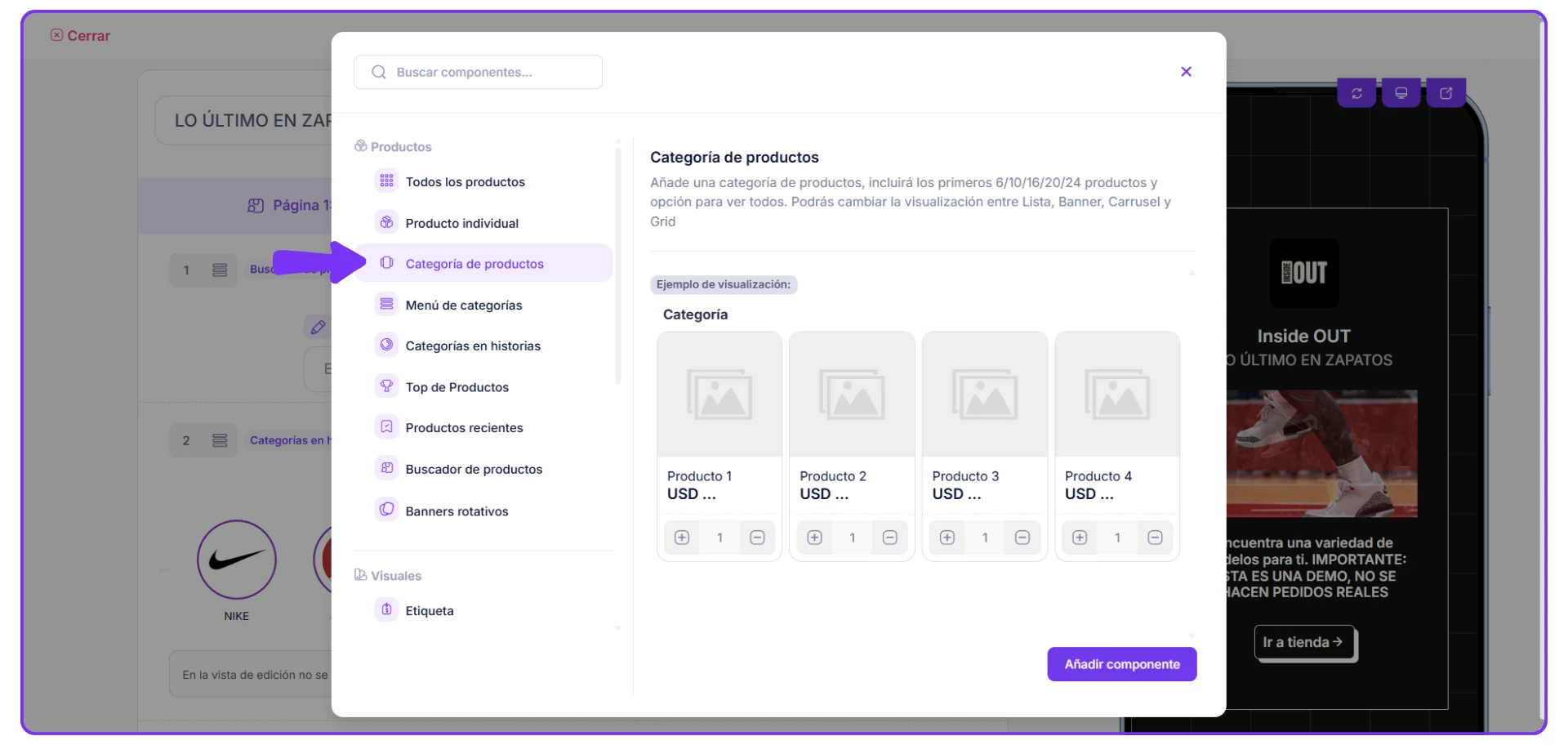Select the Etiqueta visual component
The height and width of the screenshot is (745, 1568).
[429, 611]
